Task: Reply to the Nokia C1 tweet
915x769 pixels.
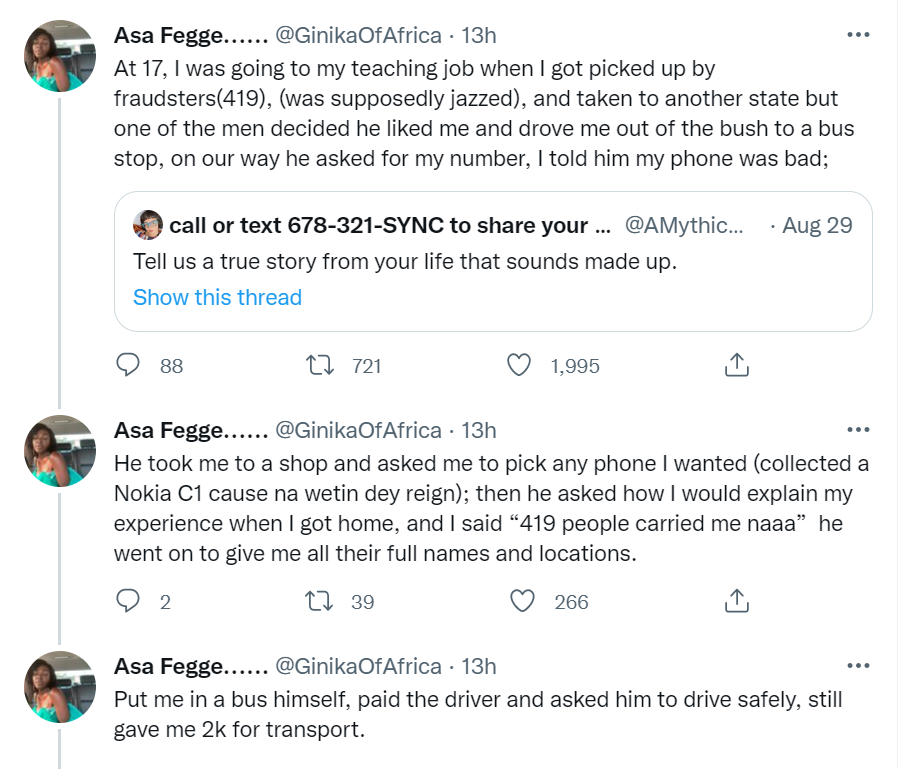Action: 128,601
